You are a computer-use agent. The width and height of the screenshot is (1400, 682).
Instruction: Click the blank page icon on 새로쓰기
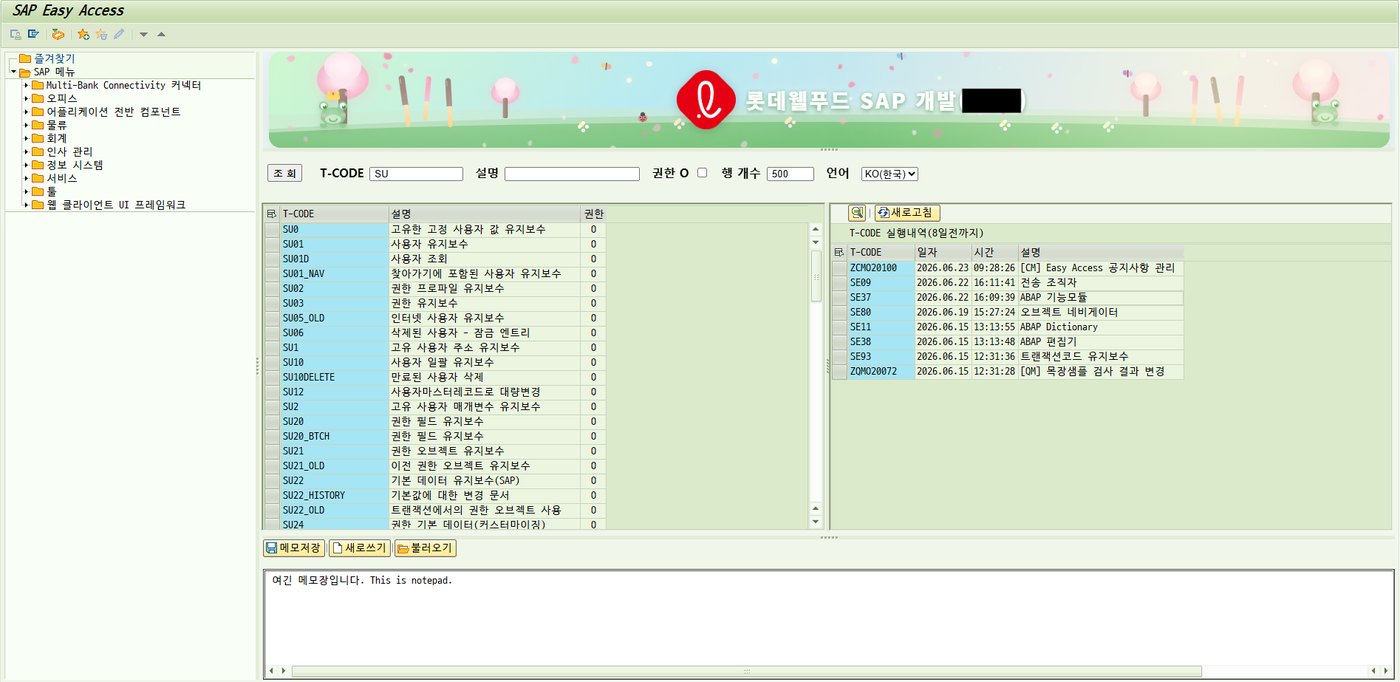coord(337,548)
